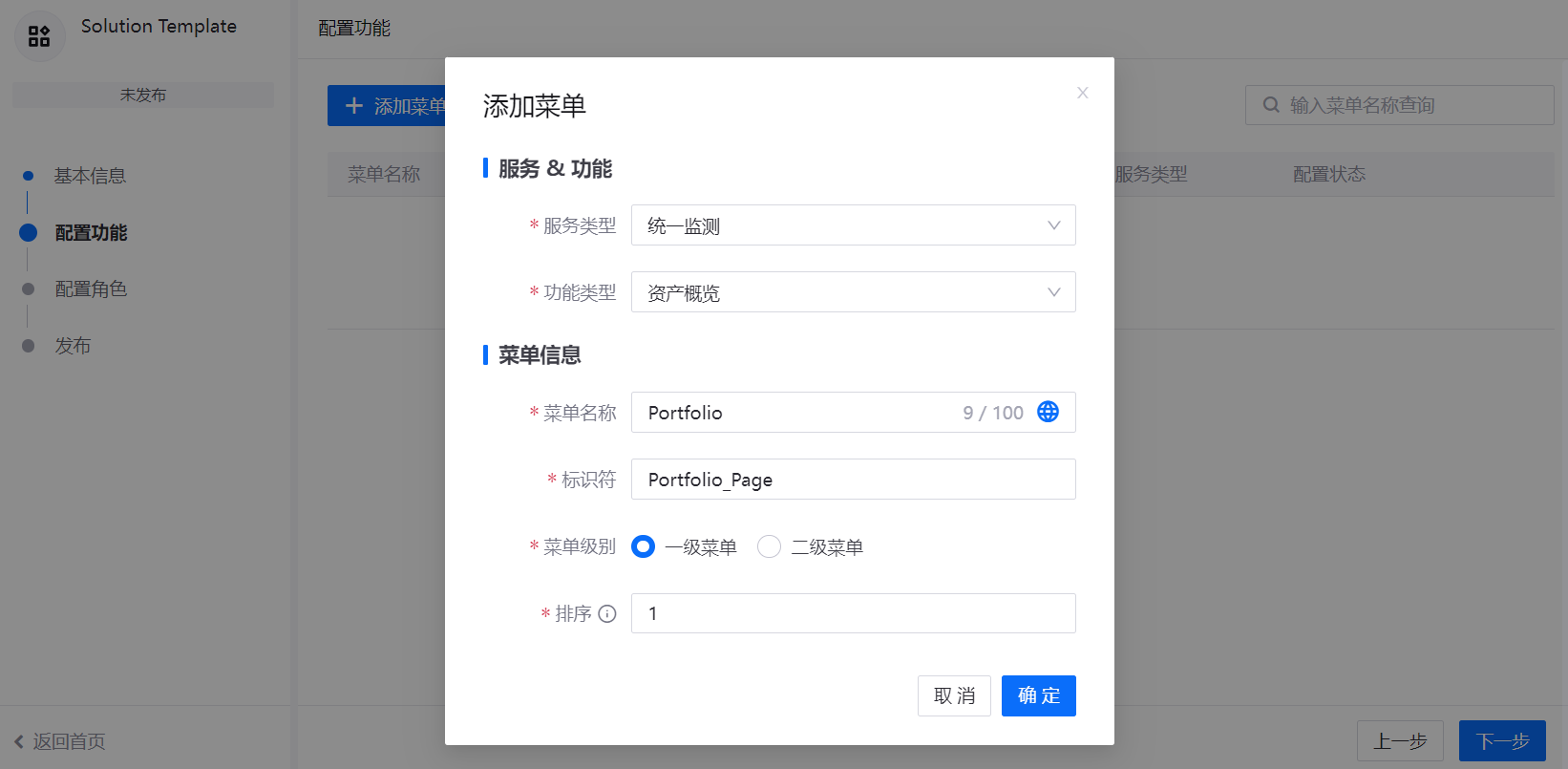This screenshot has width=1568, height=769.
Task: Click the 配置功能 page header text
Action: 354,29
